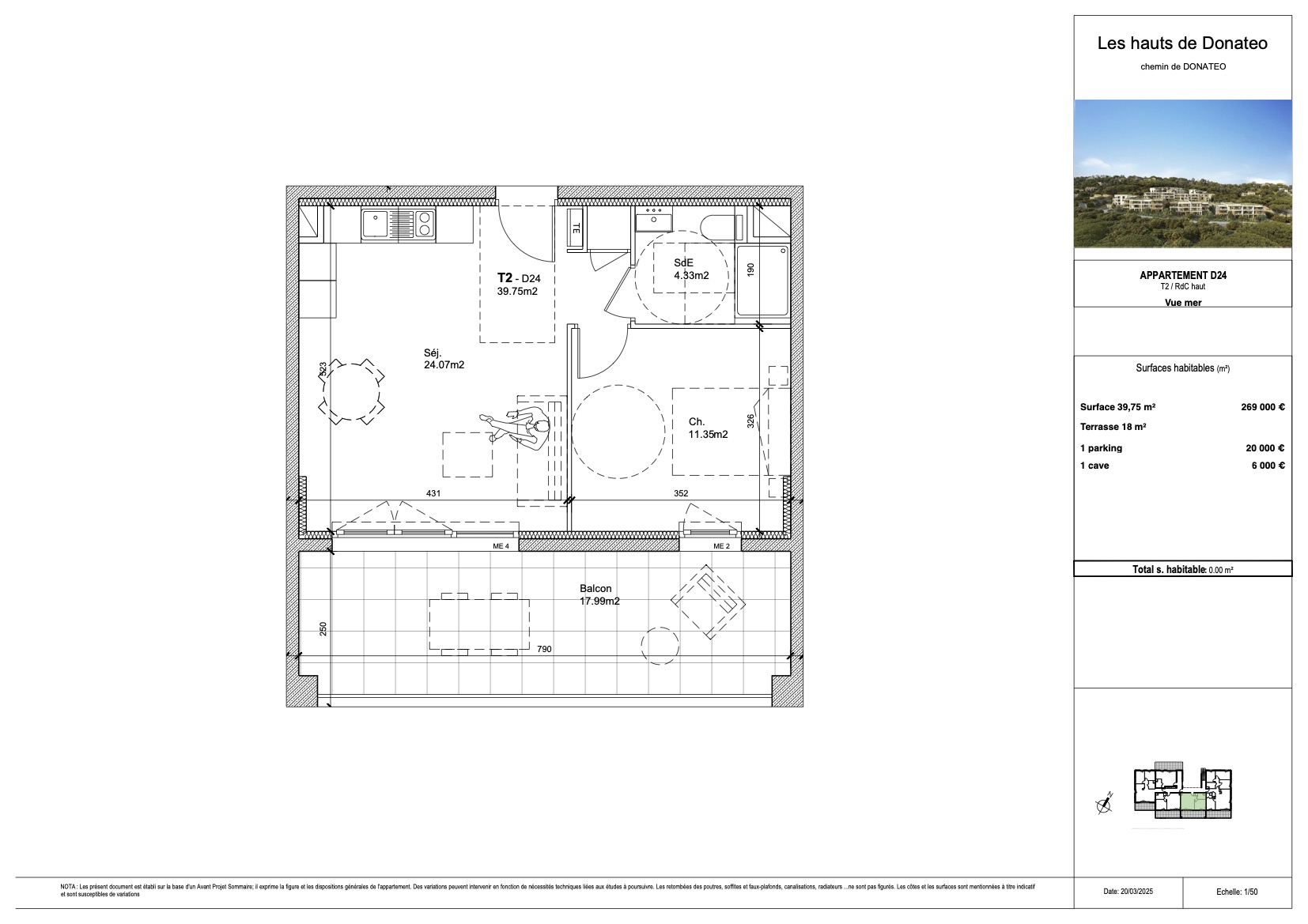Click the '190' shower dimension
This screenshot has width=1308, height=924.
point(750,269)
